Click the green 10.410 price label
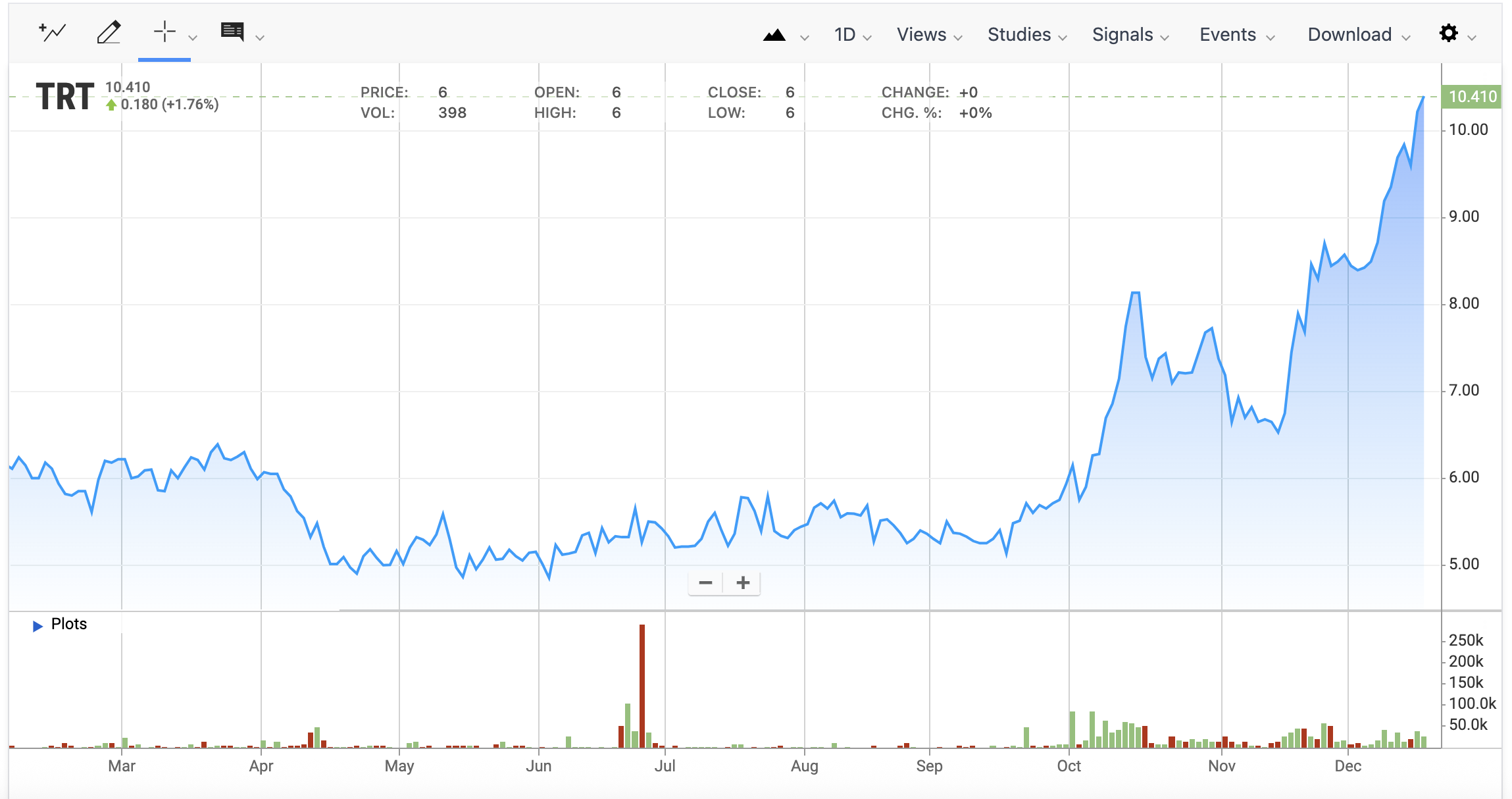 pyautogui.click(x=1472, y=97)
